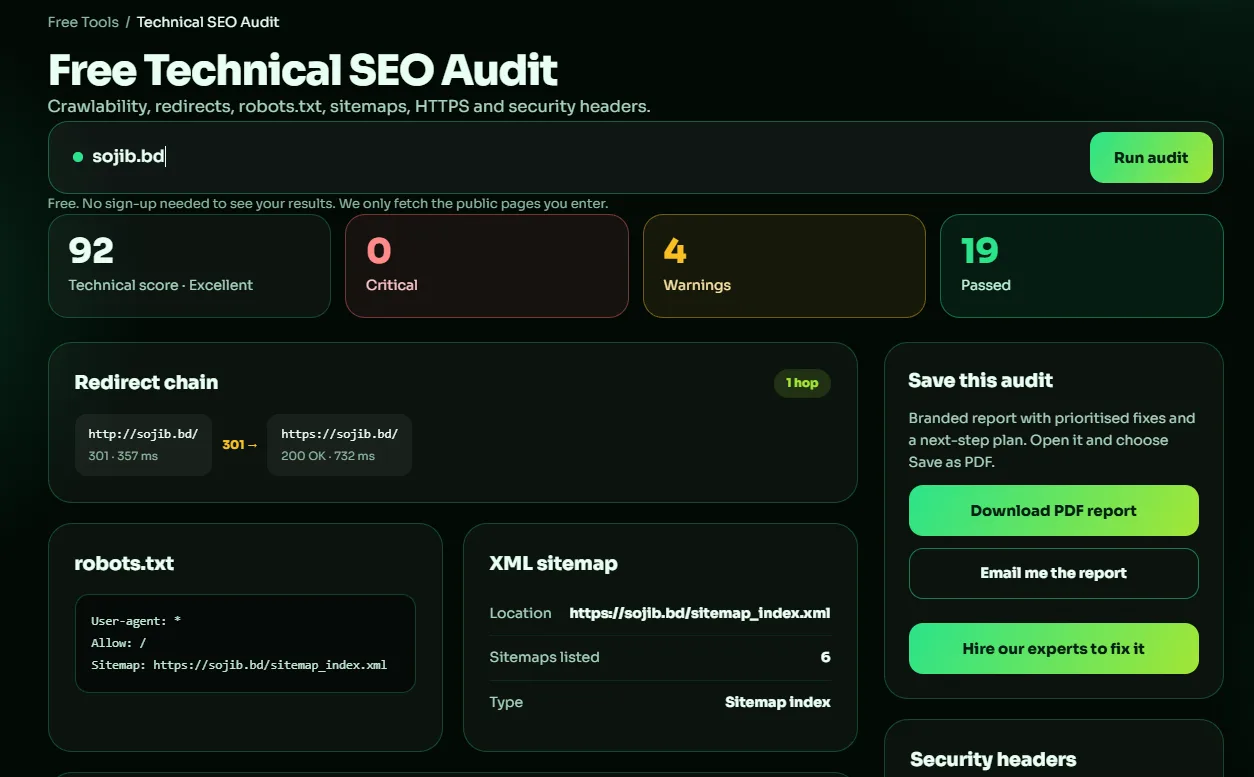Click Hire our experts to fix it
The height and width of the screenshot is (777, 1254).
tap(1054, 648)
